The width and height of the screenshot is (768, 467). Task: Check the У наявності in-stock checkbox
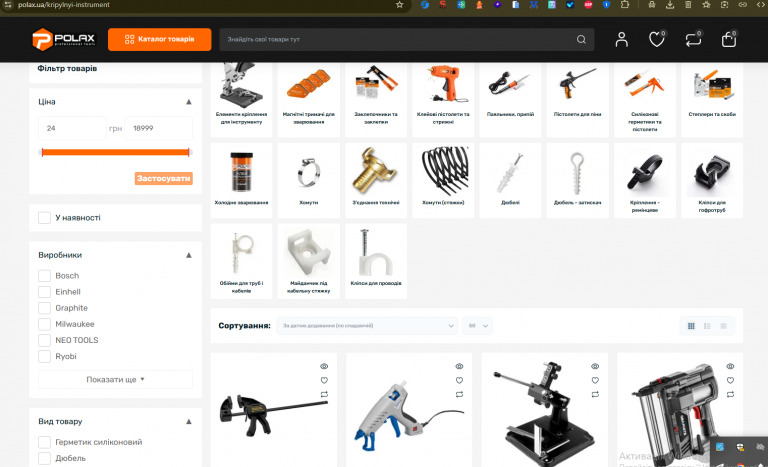point(44,218)
